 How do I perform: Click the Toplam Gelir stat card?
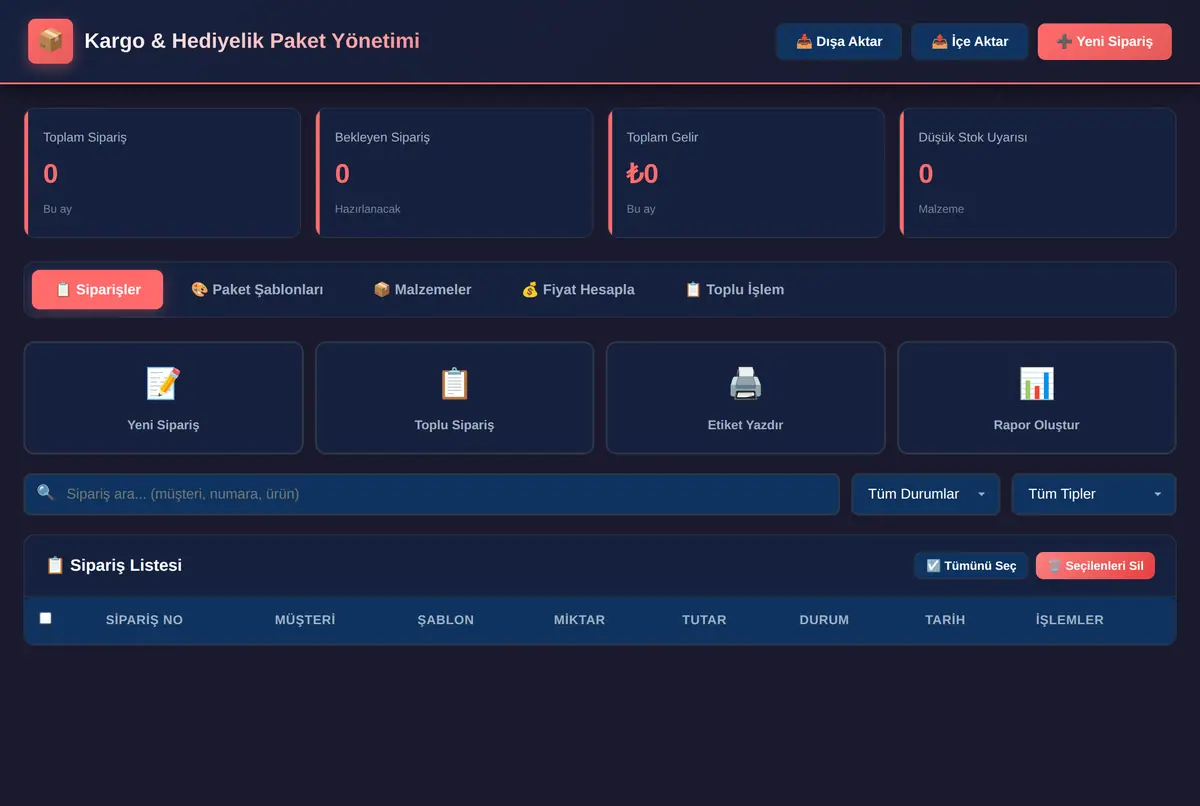tap(746, 173)
